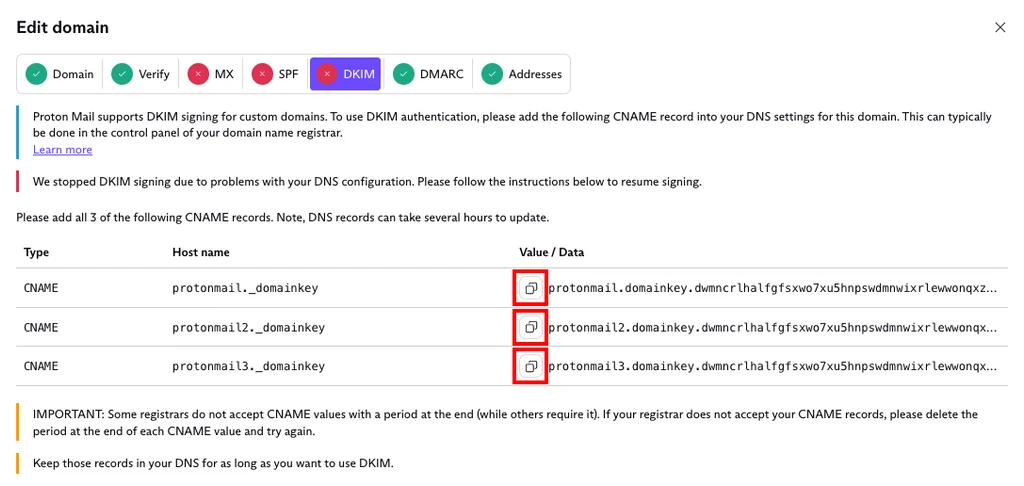Open the SPF tab
The width and height of the screenshot is (1024, 486).
pos(275,74)
